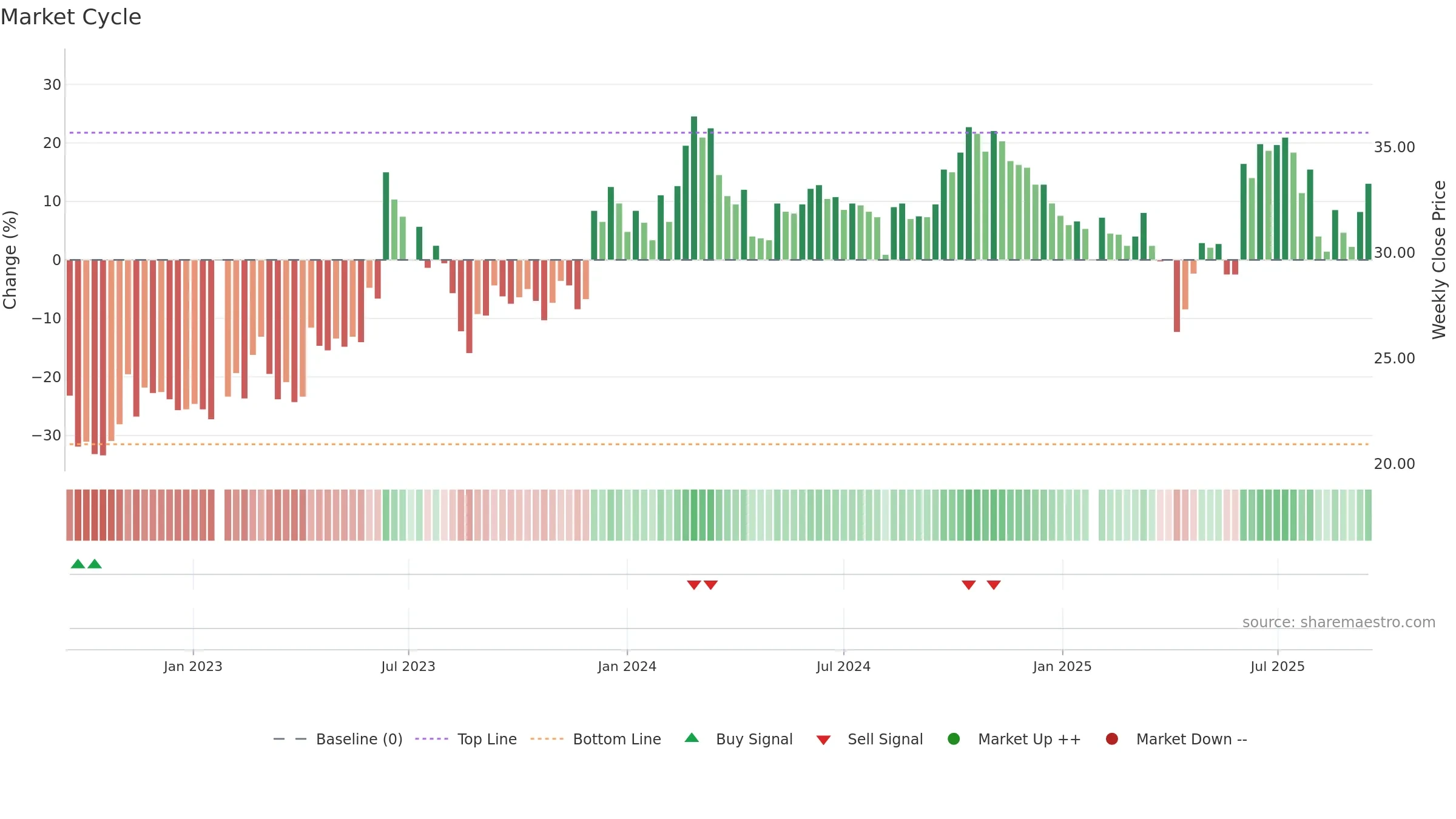Image resolution: width=1456 pixels, height=819 pixels.
Task: Click the first green buy signal triangle marker
Action: pos(78,564)
